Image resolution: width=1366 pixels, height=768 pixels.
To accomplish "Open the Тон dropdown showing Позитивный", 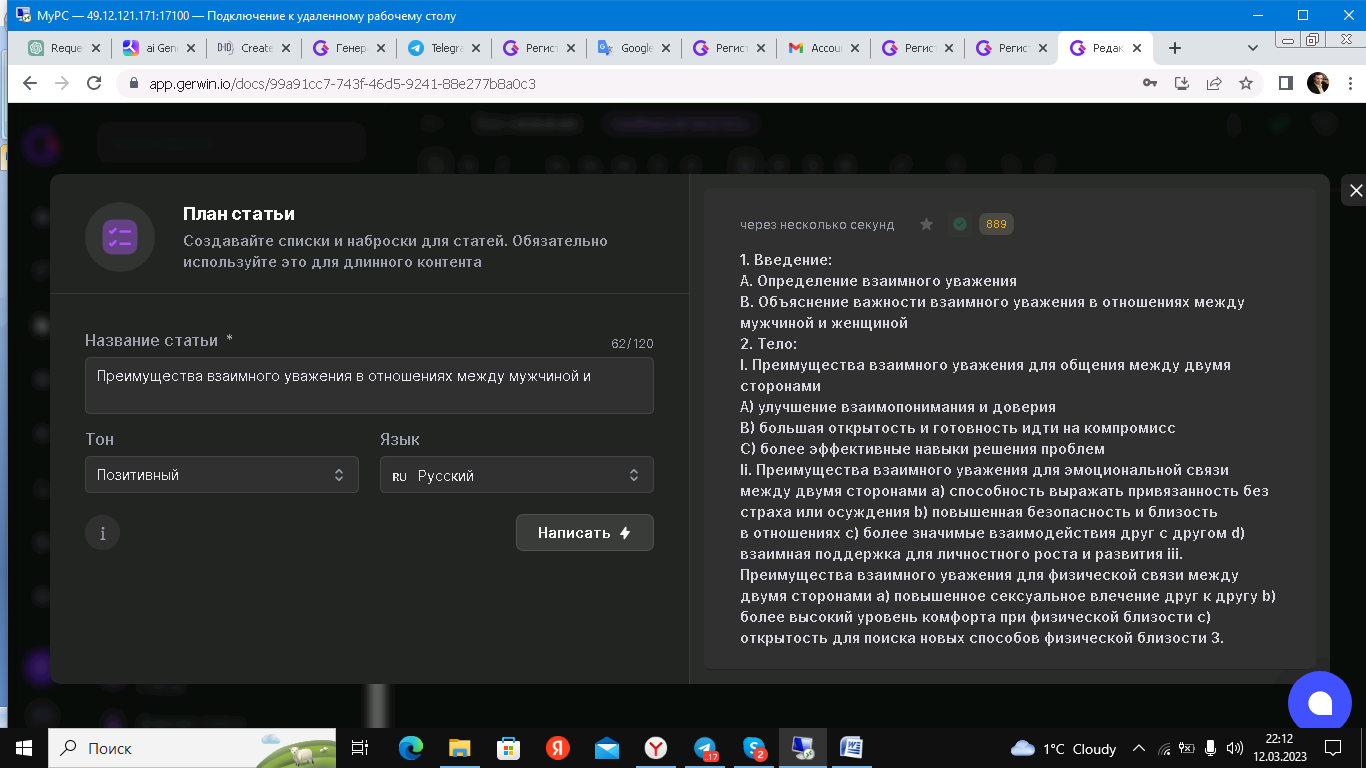I will (221, 474).
